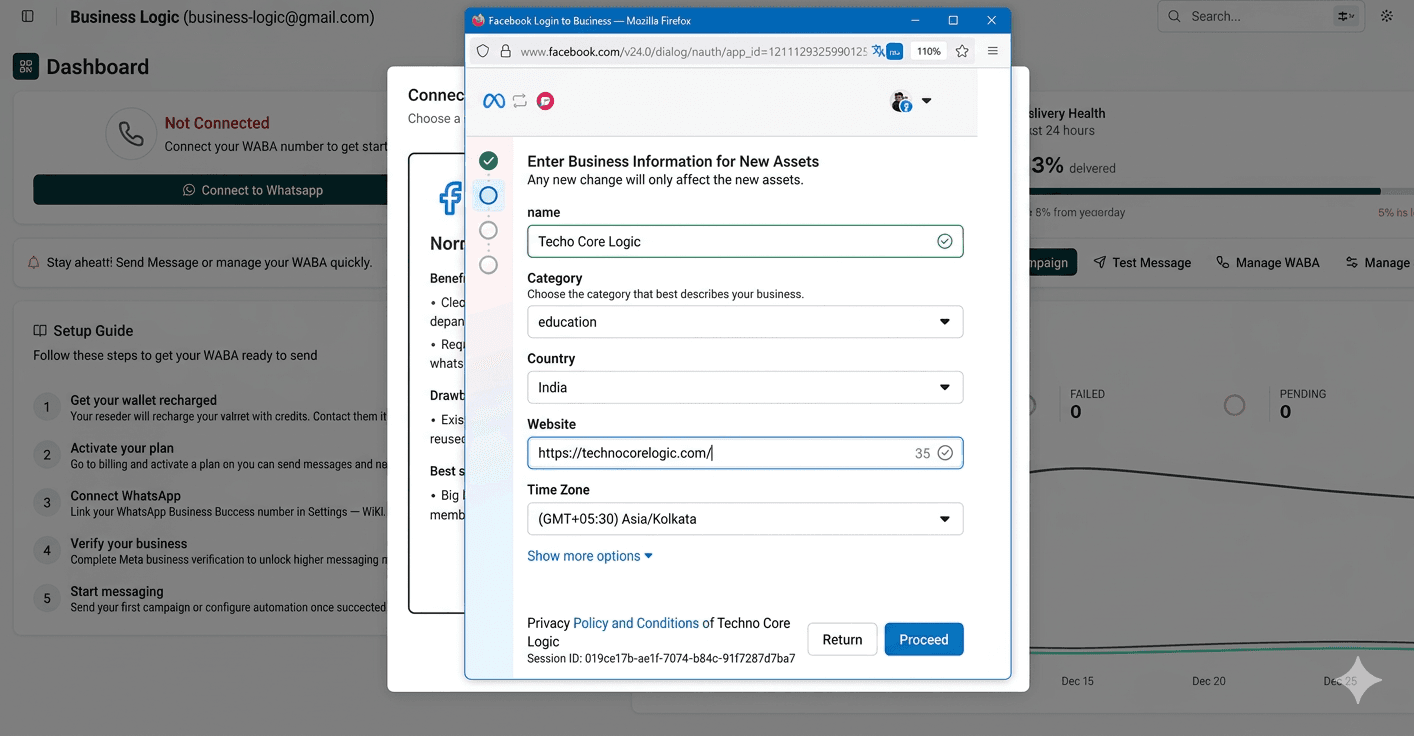Expand Show more options
Image resolution: width=1414 pixels, height=736 pixels.
pos(590,556)
